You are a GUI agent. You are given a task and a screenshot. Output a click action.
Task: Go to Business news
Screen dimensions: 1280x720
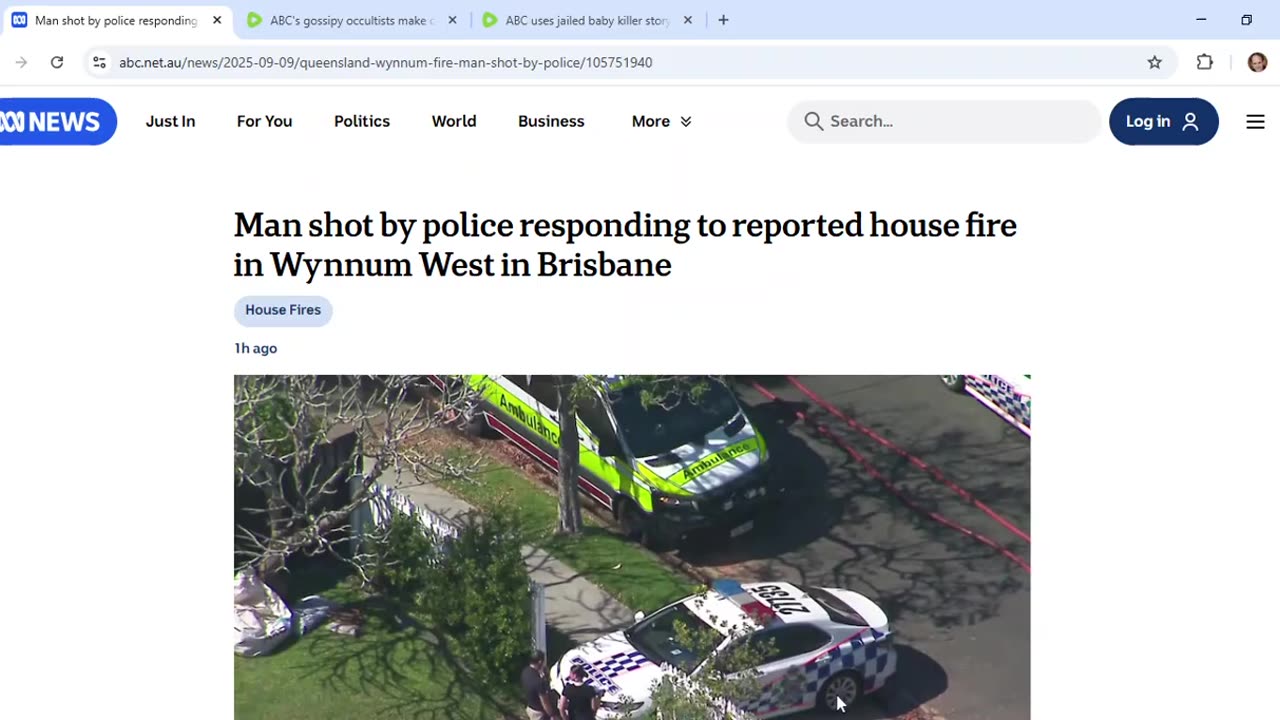[x=551, y=121]
